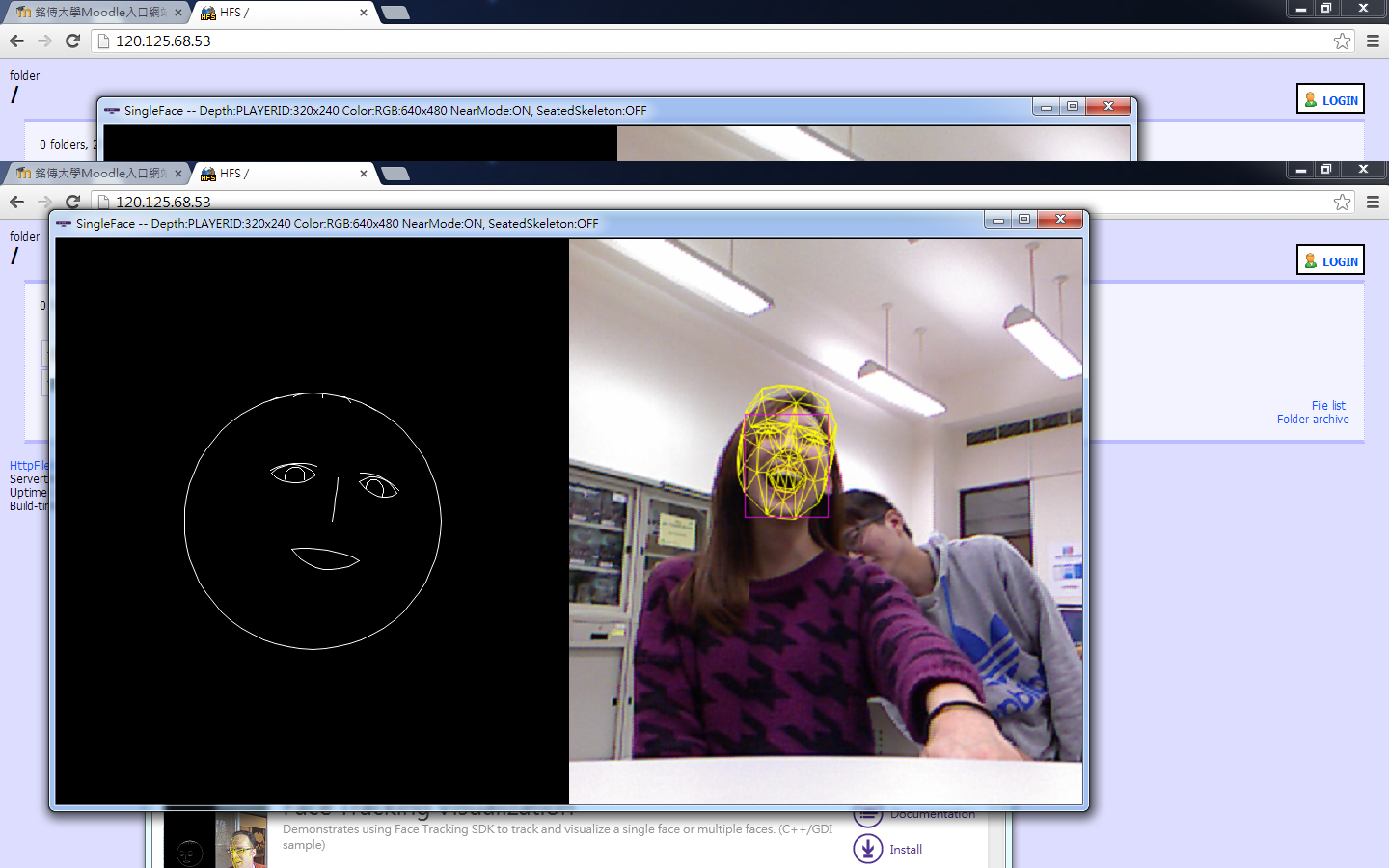Open the hamburger menu in second browser window
1389x868 pixels.
(x=1373, y=202)
